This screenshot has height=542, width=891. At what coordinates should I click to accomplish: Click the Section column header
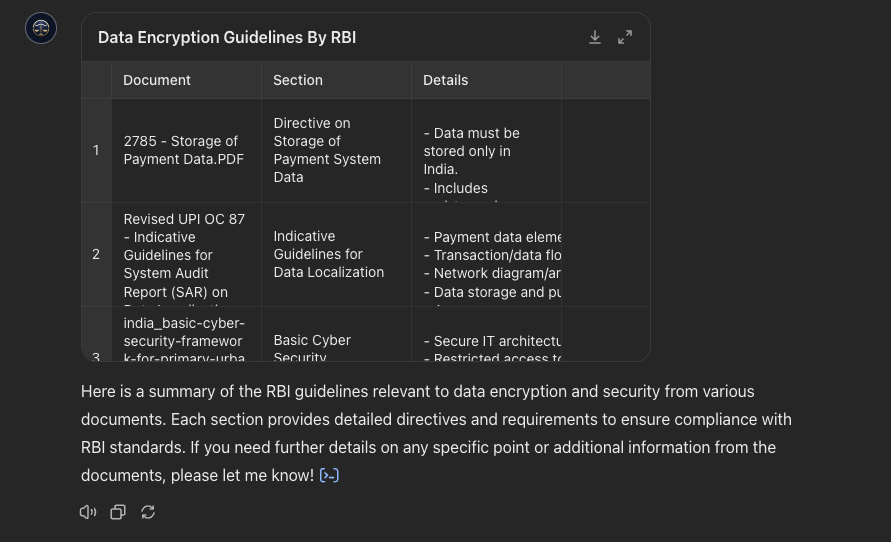point(298,80)
